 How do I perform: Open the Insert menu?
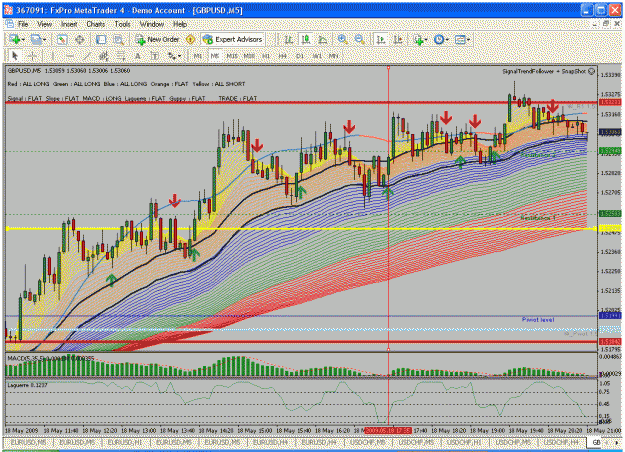[69, 24]
